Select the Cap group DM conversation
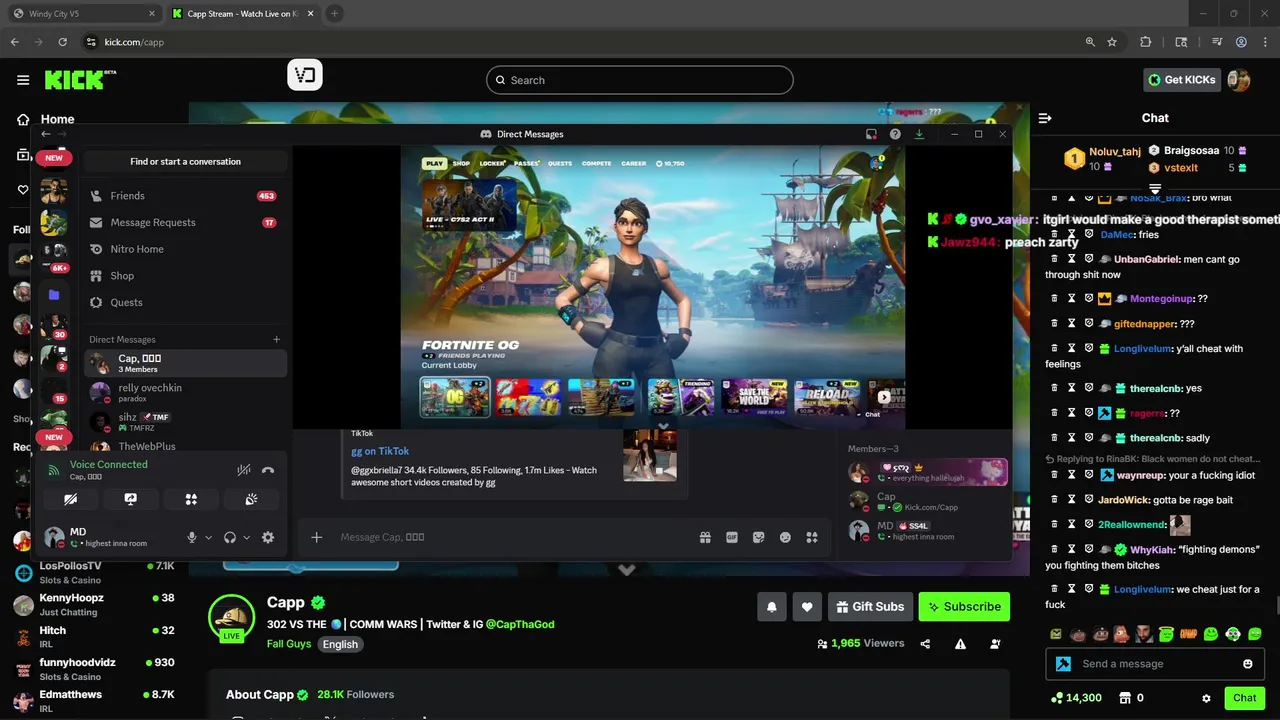Image resolution: width=1280 pixels, height=720 pixels. pyautogui.click(x=185, y=363)
